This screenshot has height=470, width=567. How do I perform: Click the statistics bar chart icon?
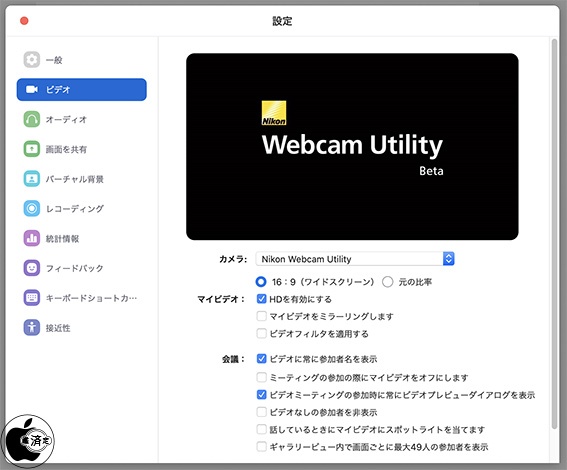click(x=32, y=238)
